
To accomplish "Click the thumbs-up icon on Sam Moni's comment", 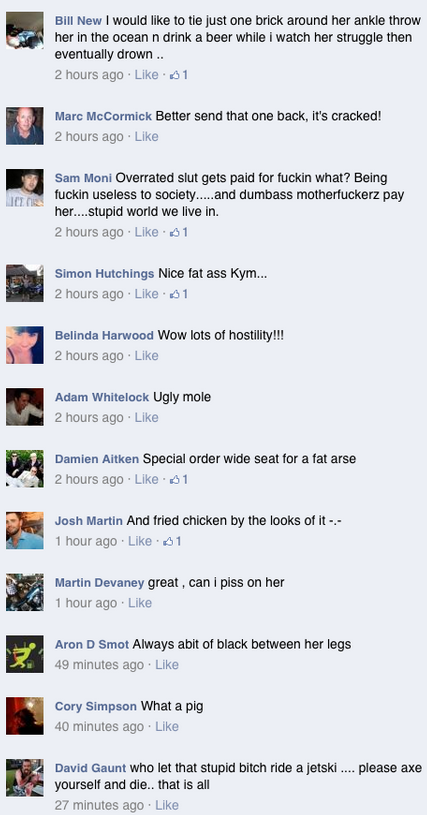I will point(175,232).
